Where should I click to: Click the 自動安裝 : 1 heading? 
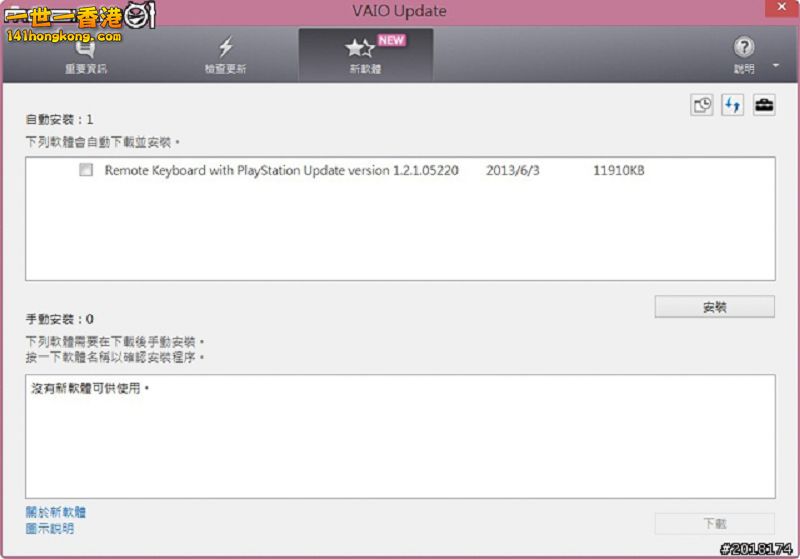59,120
